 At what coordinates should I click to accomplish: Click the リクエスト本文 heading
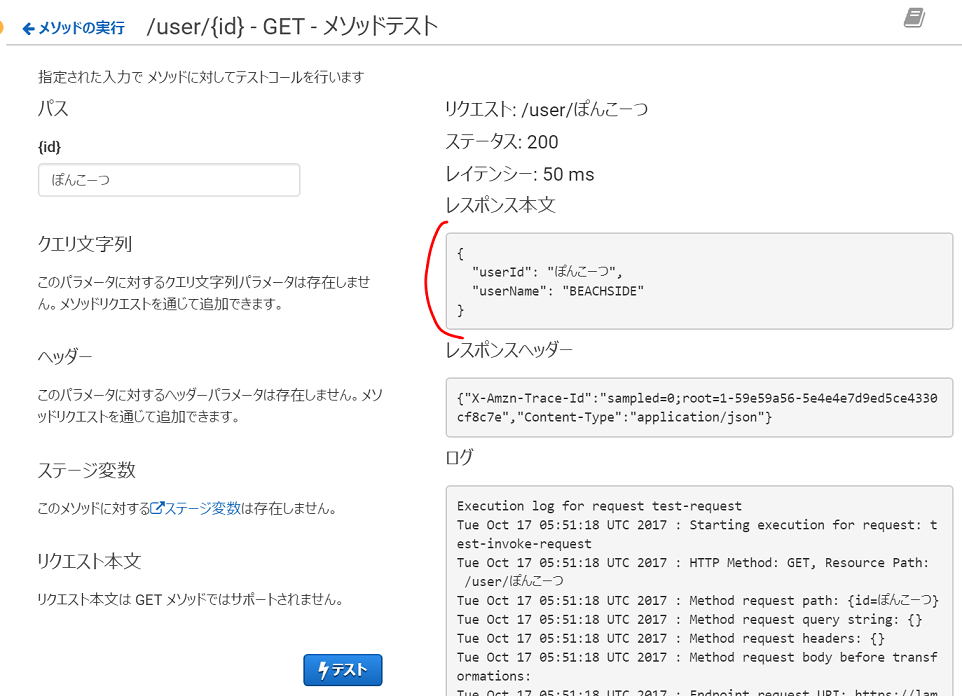tap(90, 561)
